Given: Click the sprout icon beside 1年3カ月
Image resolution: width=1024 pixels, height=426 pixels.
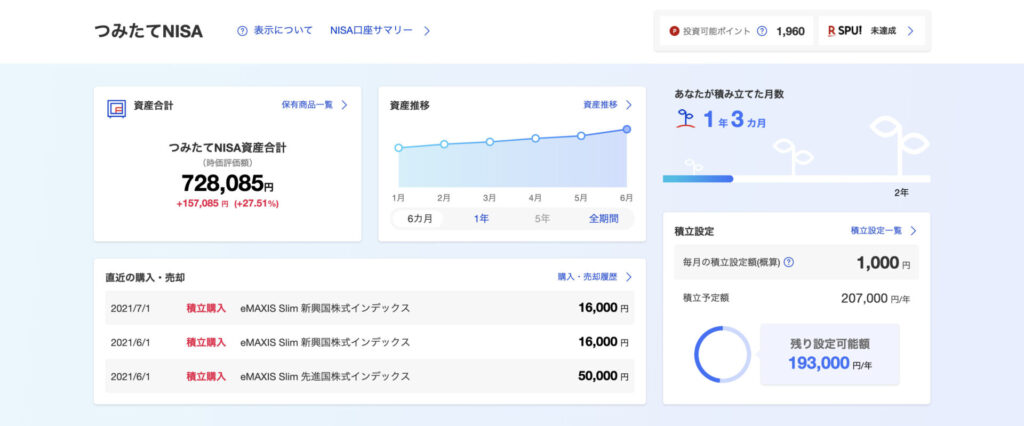Looking at the screenshot, I should coord(685,118).
